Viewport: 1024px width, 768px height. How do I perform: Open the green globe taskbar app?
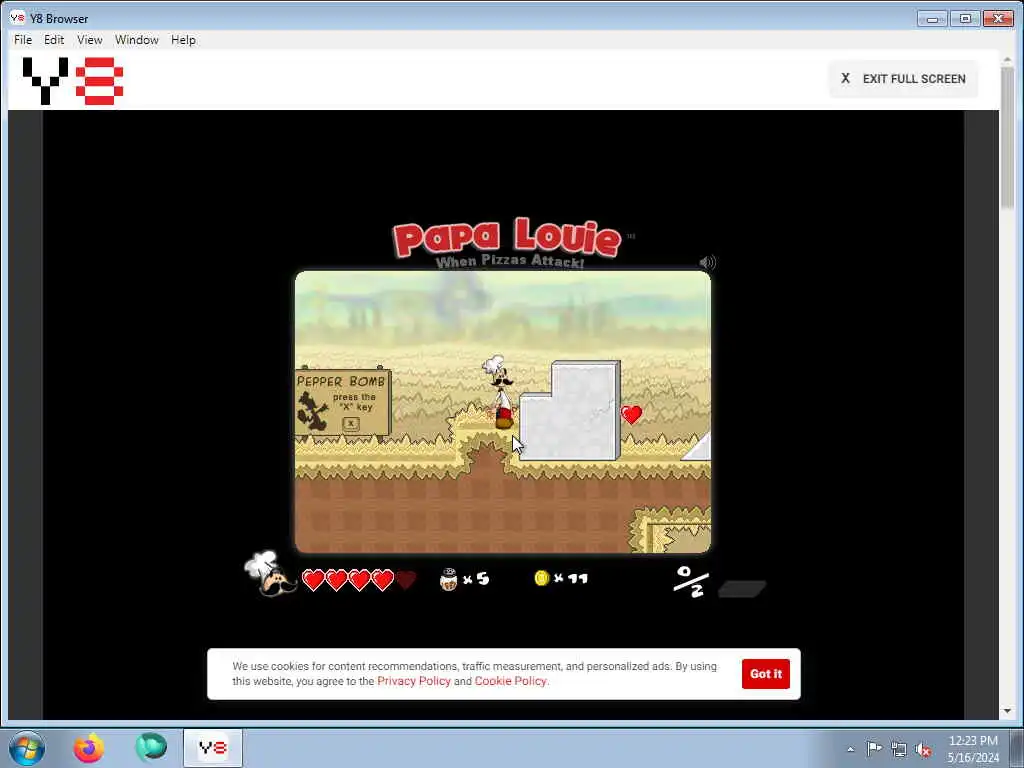click(151, 748)
